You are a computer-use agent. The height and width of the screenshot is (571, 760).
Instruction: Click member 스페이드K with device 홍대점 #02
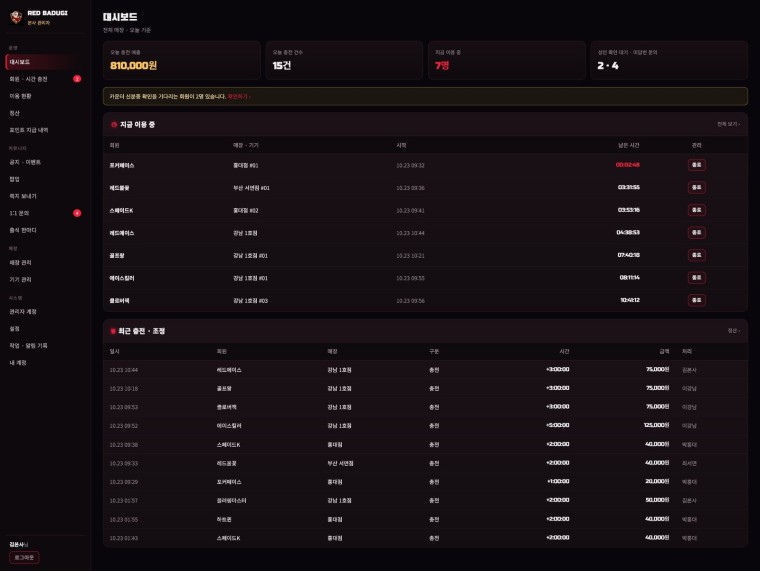tap(121, 210)
